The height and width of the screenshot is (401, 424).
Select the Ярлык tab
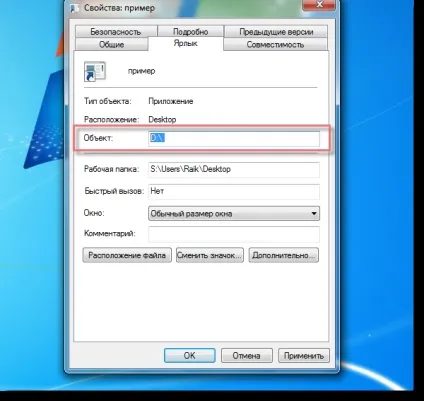(x=185, y=43)
